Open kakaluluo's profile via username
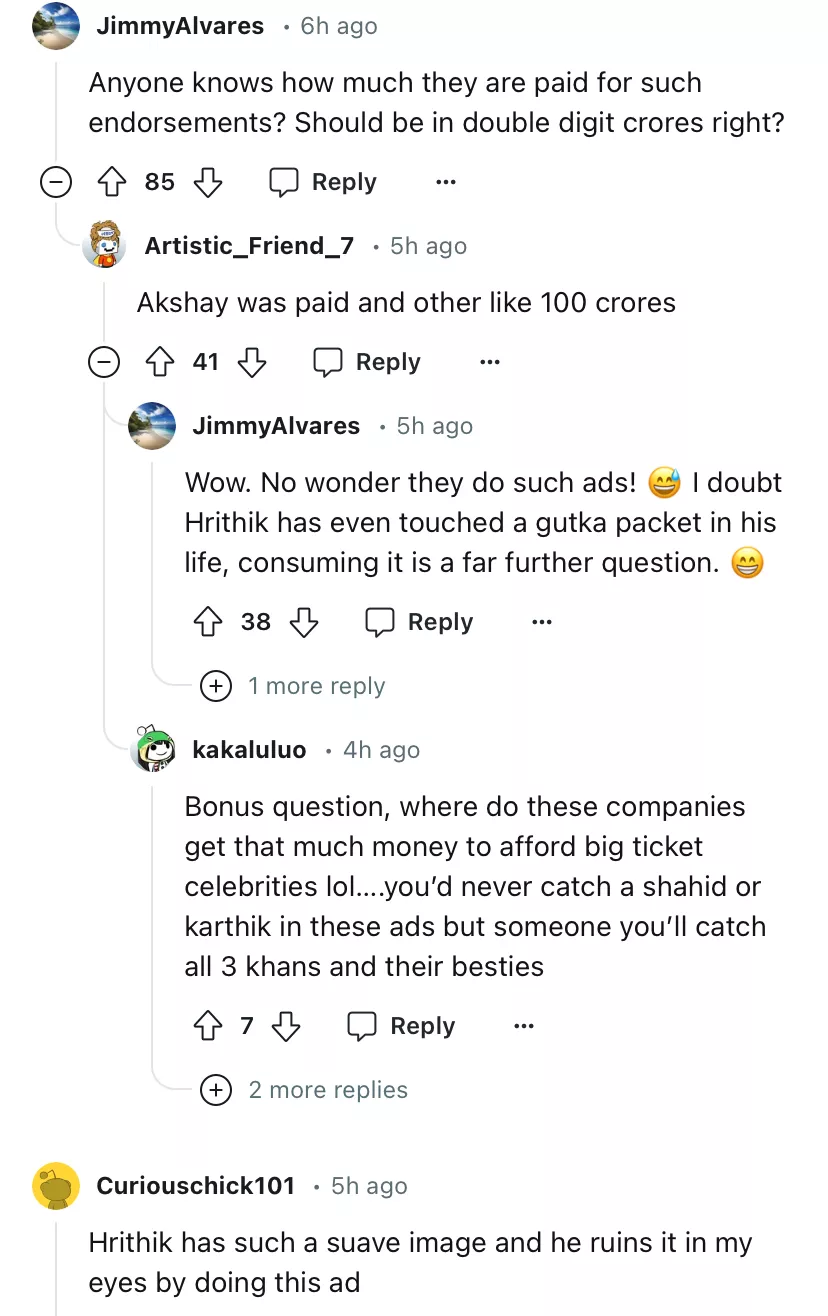Screen dimensions: 828x1316 tap(249, 750)
